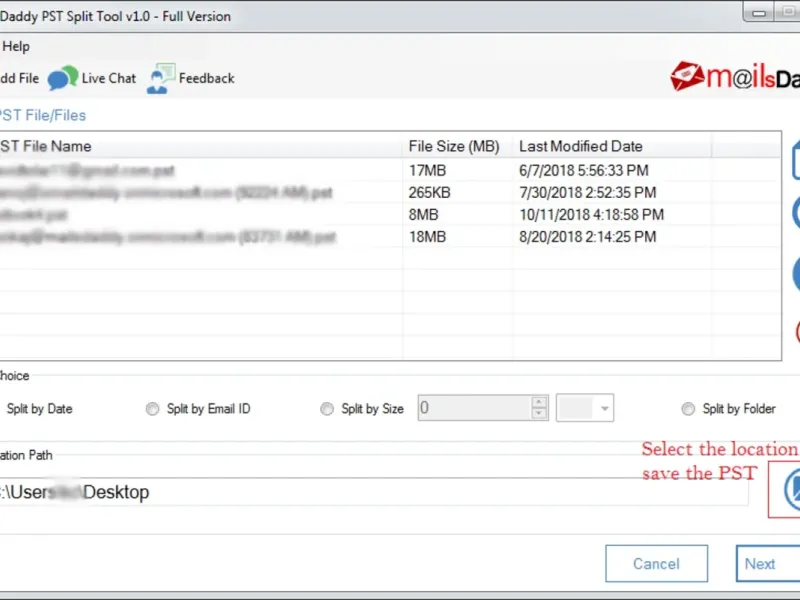Select the 18MB file size cell

[428, 237]
